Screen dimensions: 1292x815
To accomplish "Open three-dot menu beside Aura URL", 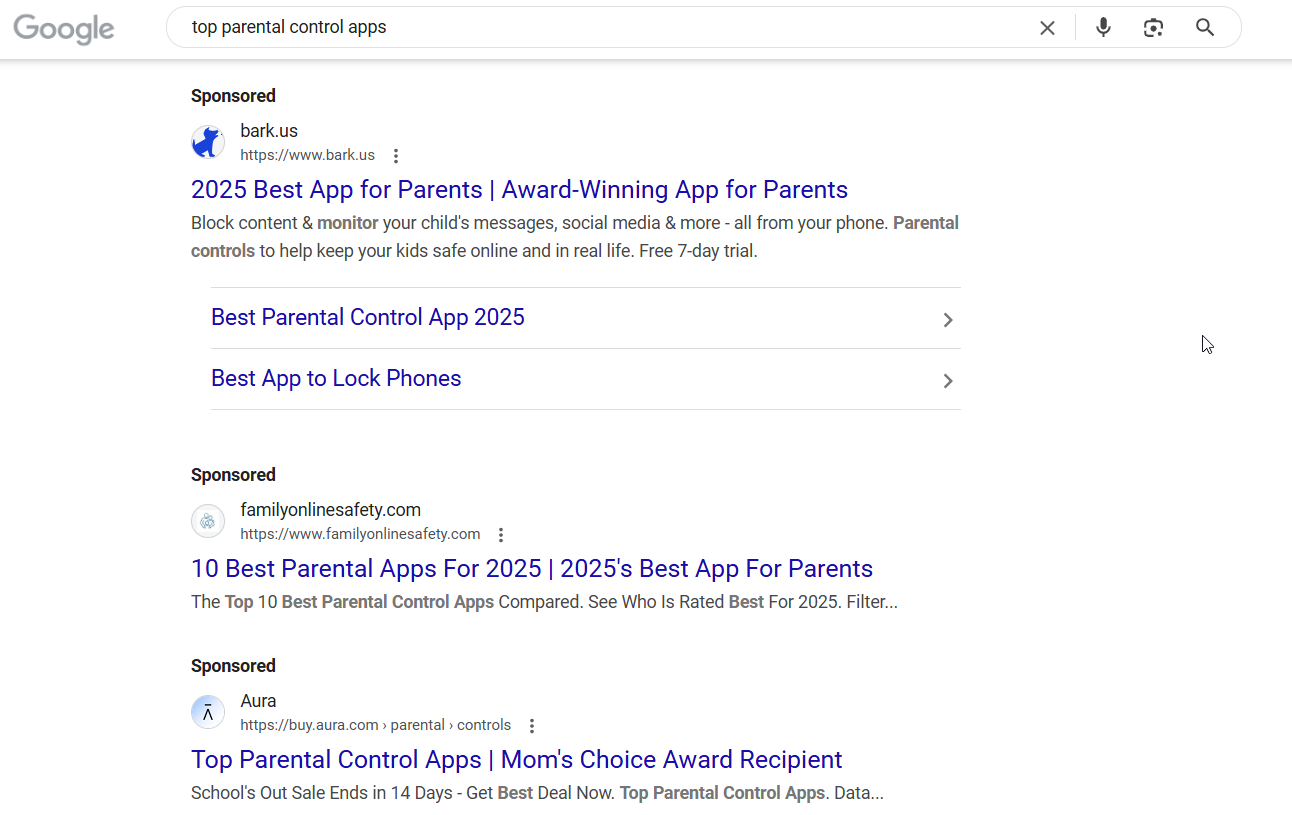I will (532, 726).
